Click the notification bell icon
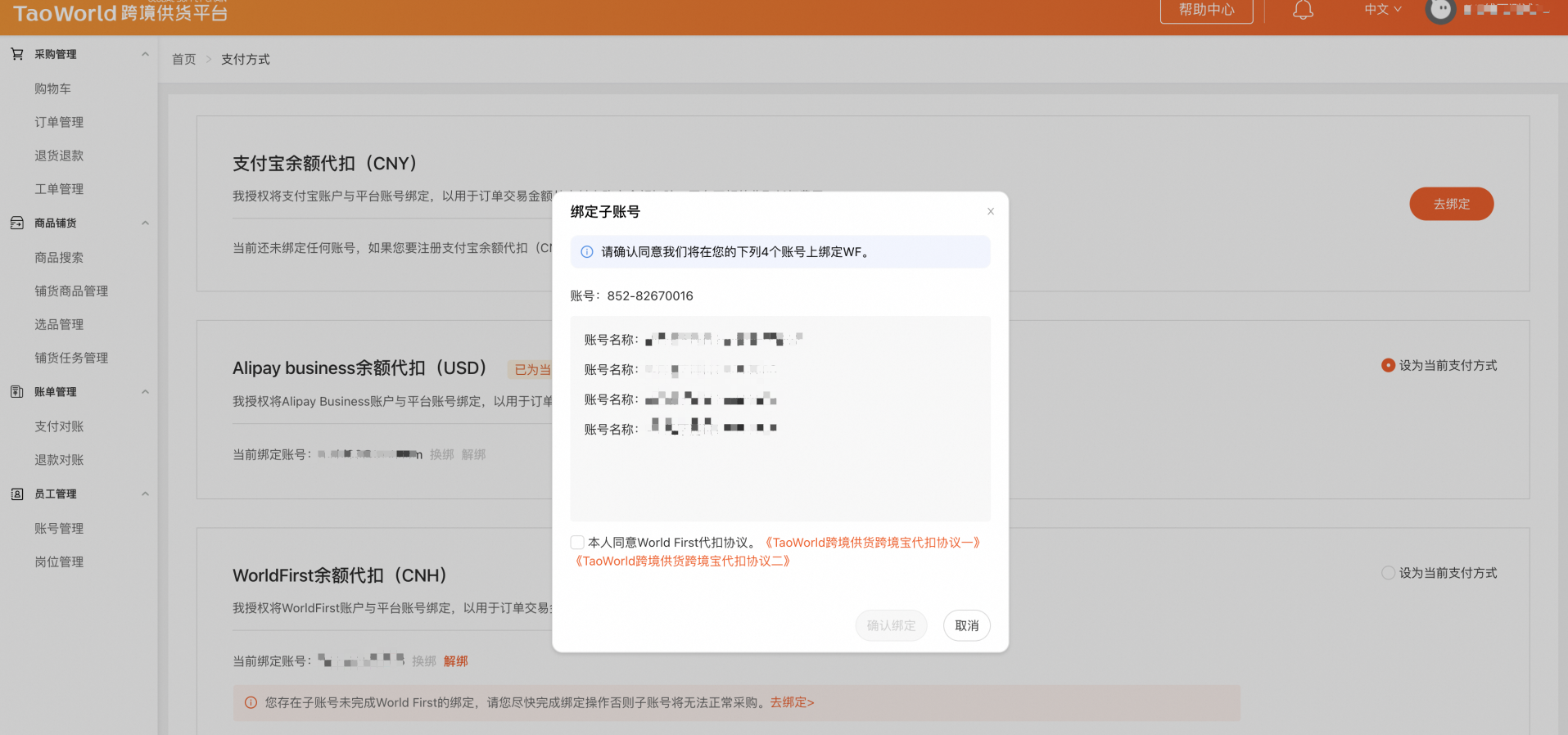1568x735 pixels. click(x=1303, y=10)
